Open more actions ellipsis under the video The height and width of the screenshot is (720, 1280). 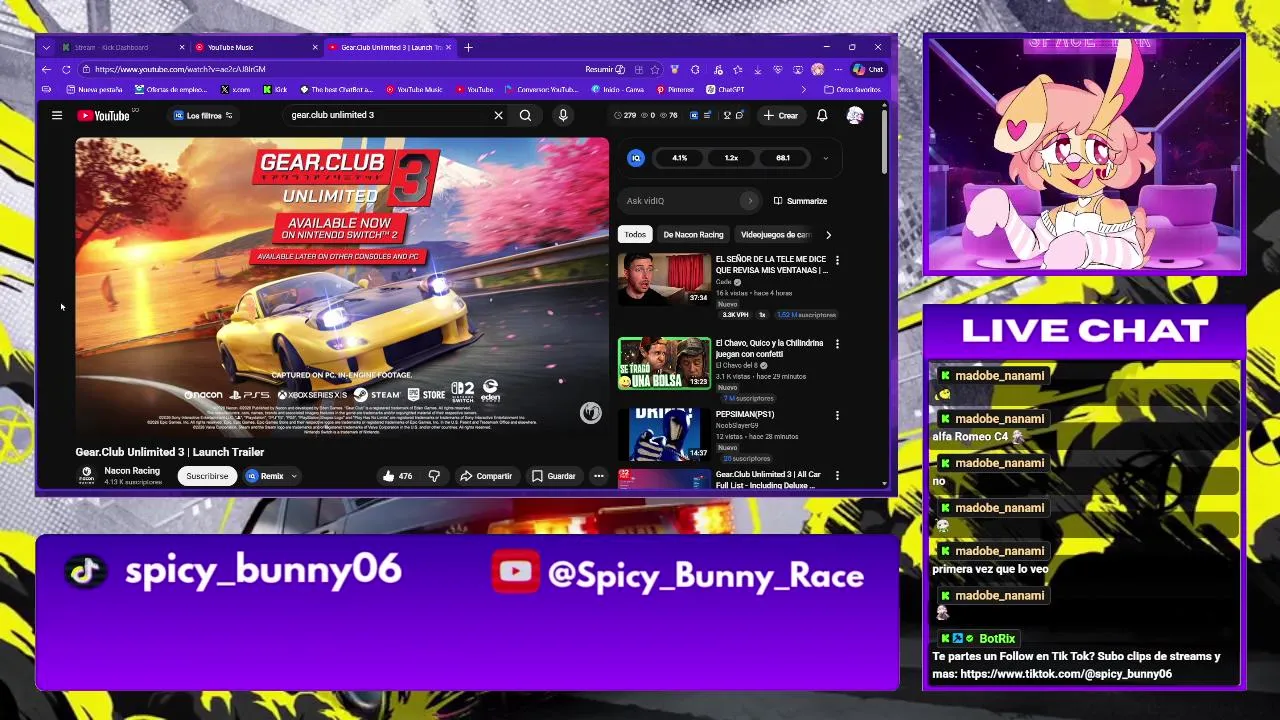click(598, 476)
